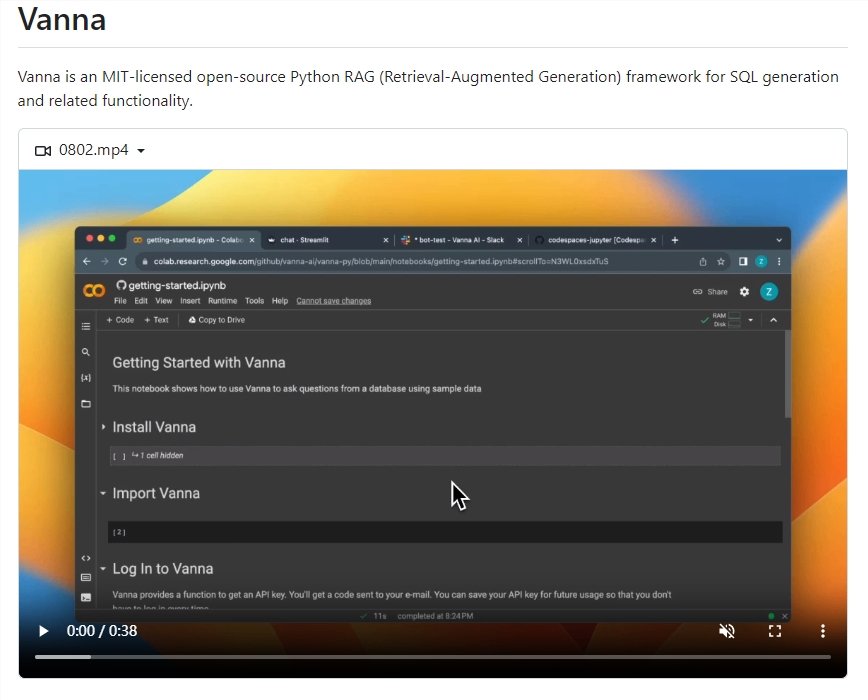Click the Colab settings gear icon

click(744, 292)
